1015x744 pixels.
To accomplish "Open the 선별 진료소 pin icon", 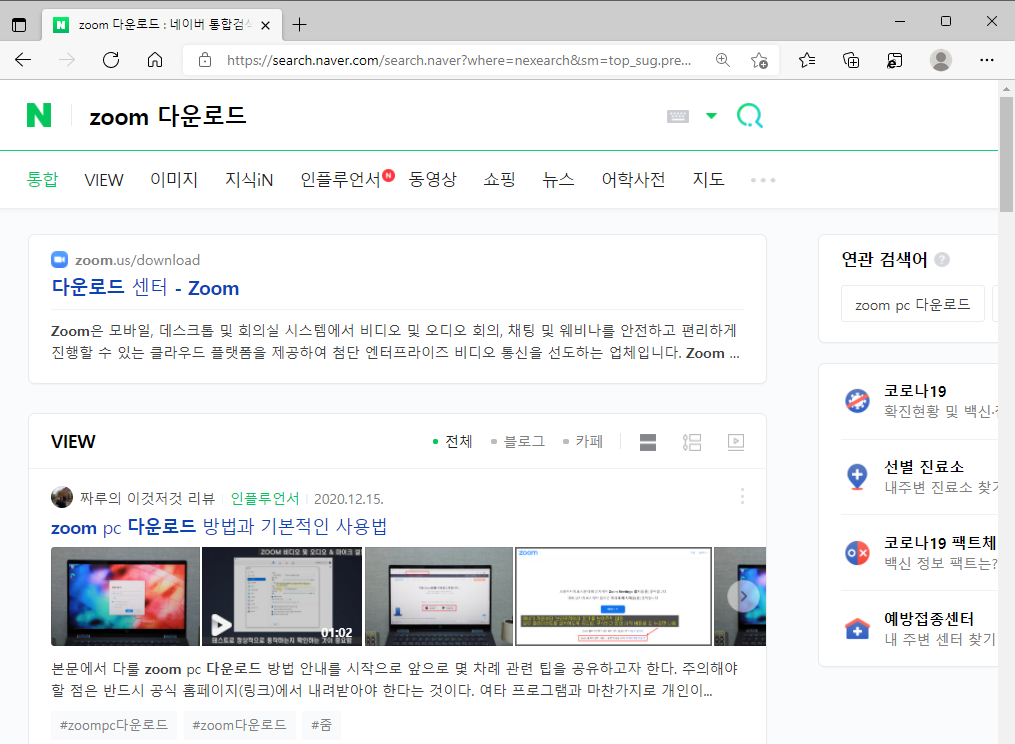I will 857,477.
